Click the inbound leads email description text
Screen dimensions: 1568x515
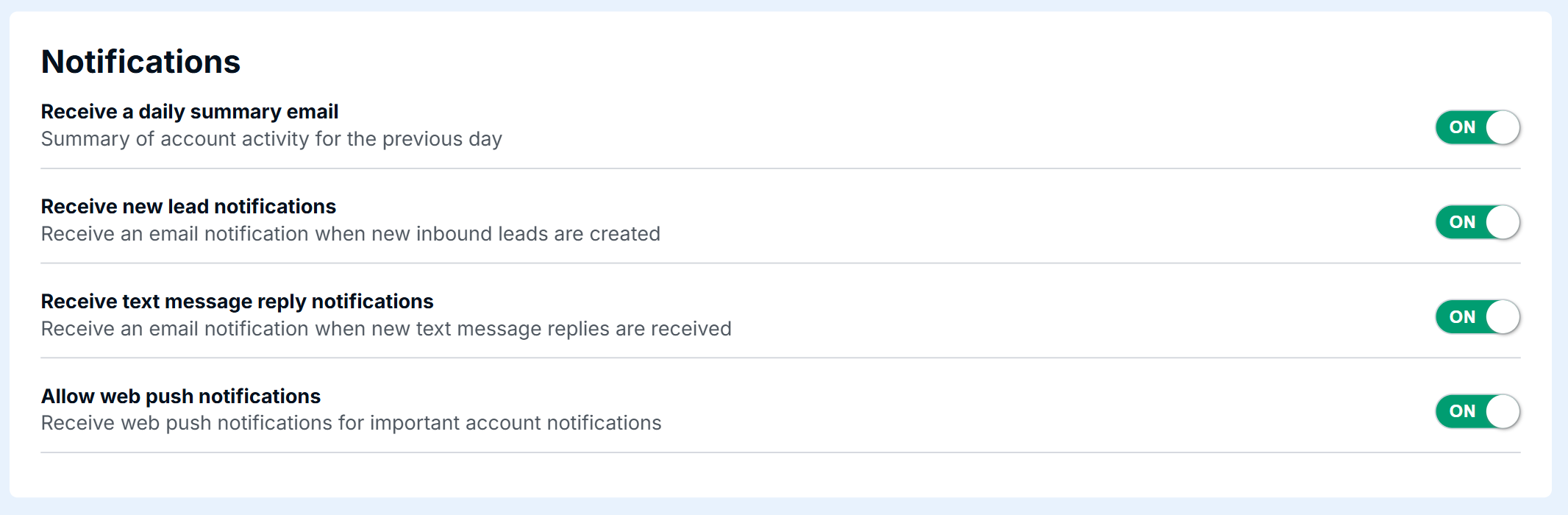[x=350, y=234]
